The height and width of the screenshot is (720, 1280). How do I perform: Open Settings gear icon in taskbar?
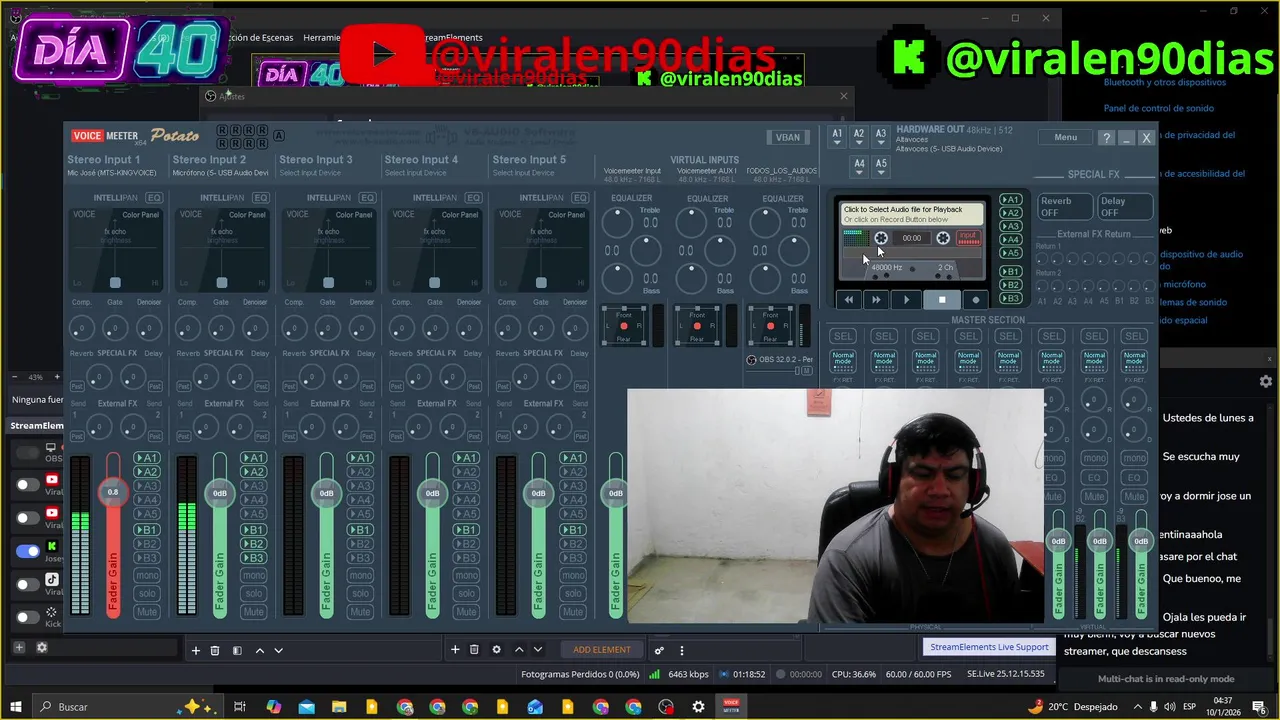pyautogui.click(x=699, y=706)
